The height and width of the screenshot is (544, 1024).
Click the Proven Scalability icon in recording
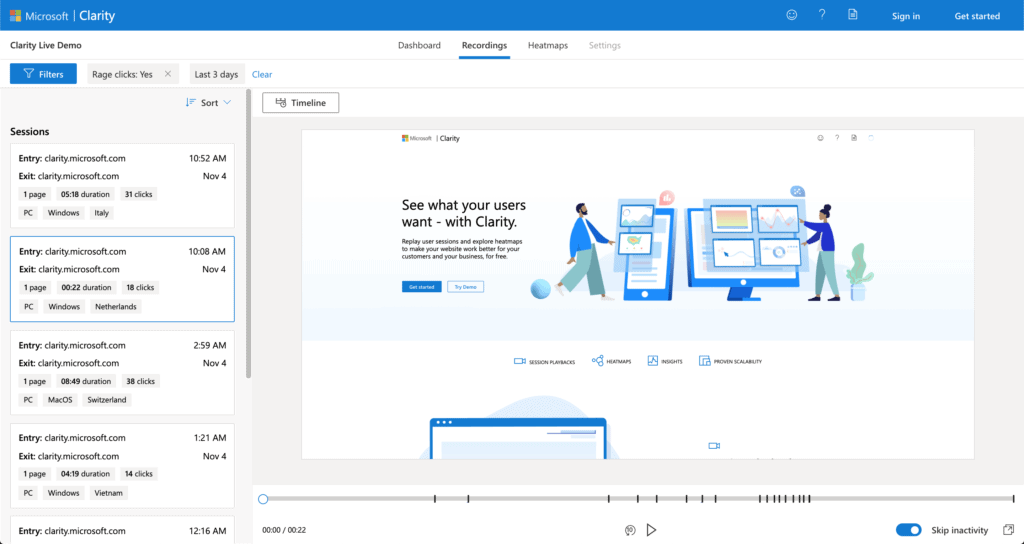click(704, 360)
